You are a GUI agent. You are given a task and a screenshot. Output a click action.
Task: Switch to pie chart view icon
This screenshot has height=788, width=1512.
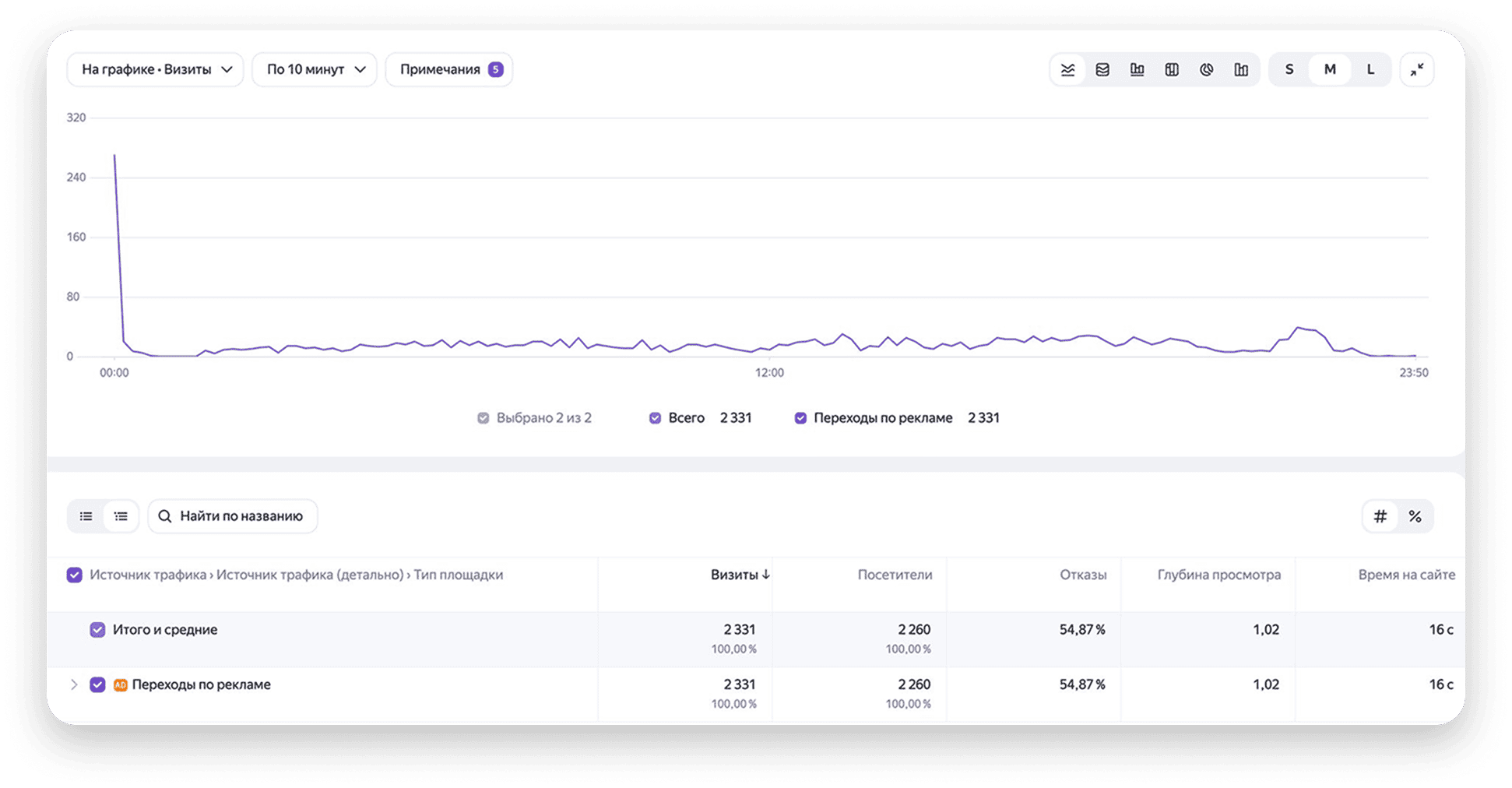point(1207,70)
